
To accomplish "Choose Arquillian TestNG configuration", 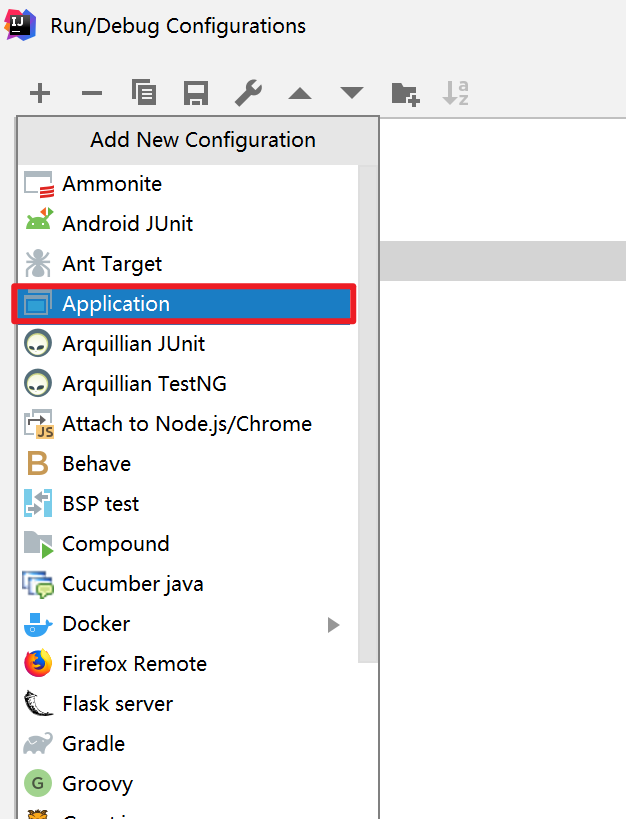I will click(144, 384).
